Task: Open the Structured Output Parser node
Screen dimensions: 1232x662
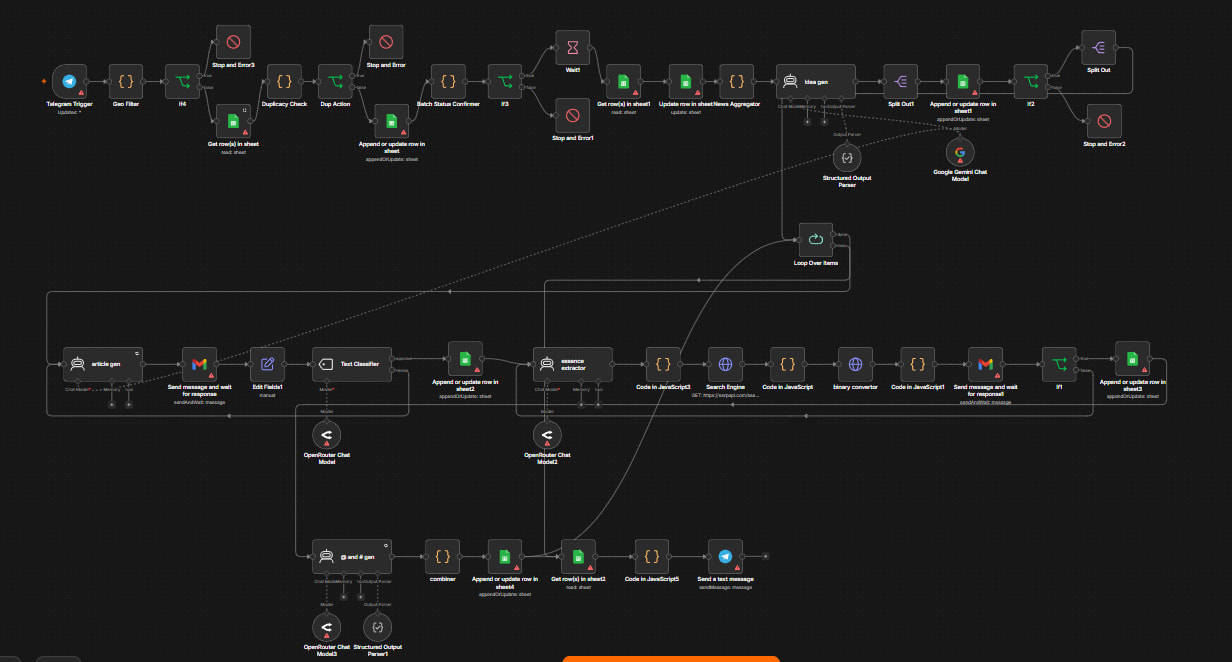Action: point(847,158)
